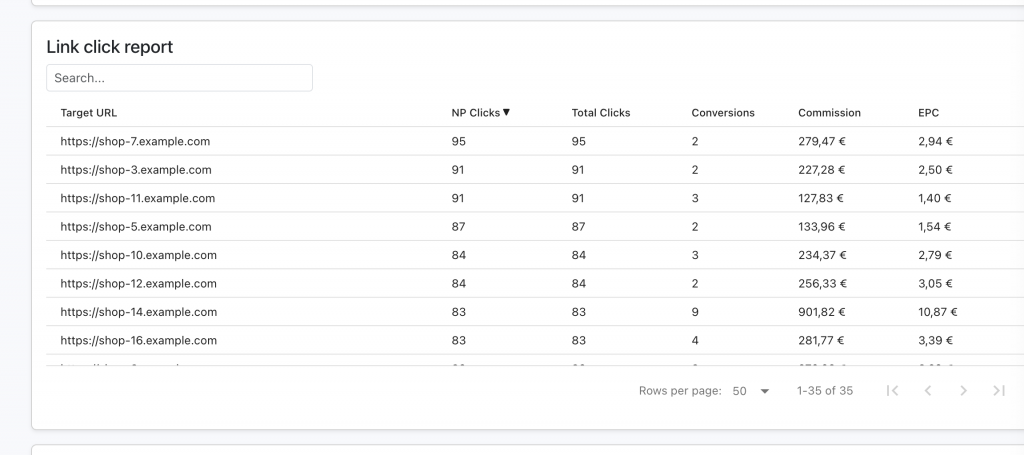Click the NP Clicks sort arrow
This screenshot has height=455, width=1024.
pyautogui.click(x=506, y=113)
